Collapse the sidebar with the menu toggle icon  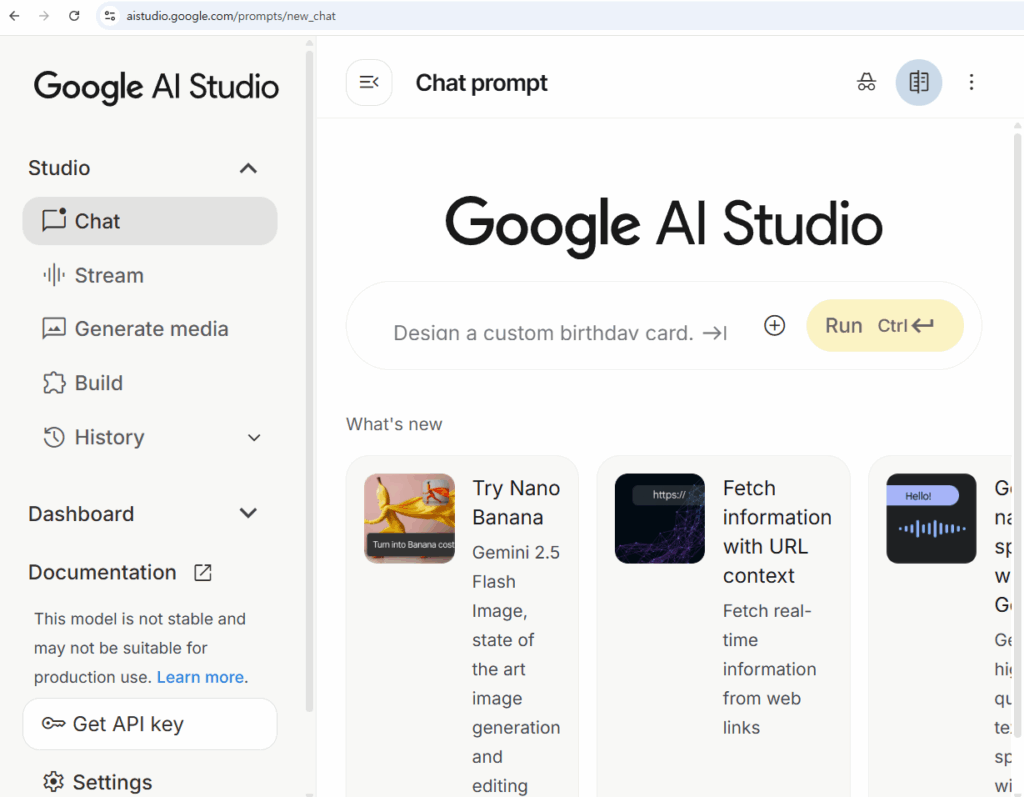(x=369, y=82)
